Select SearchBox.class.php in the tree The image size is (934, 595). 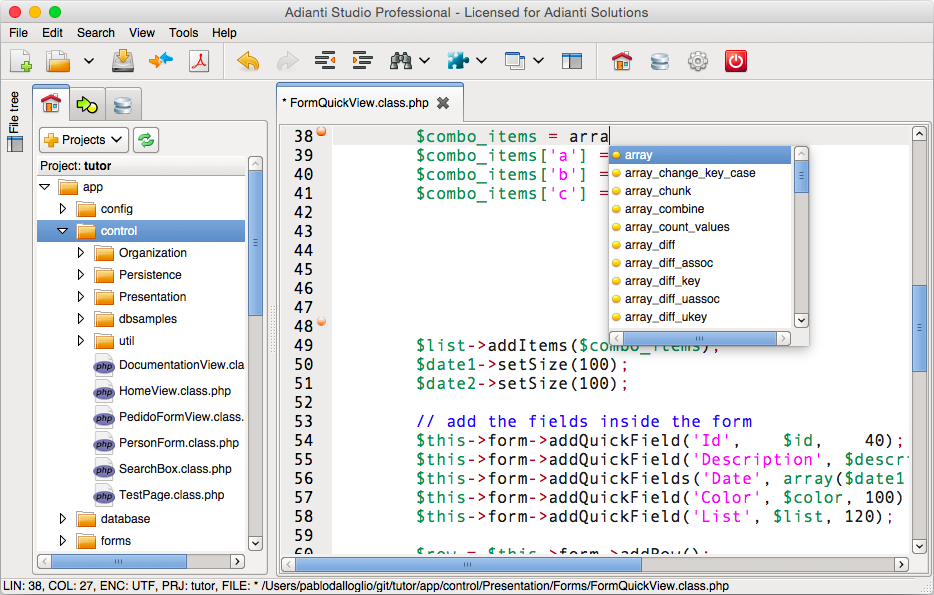point(175,469)
